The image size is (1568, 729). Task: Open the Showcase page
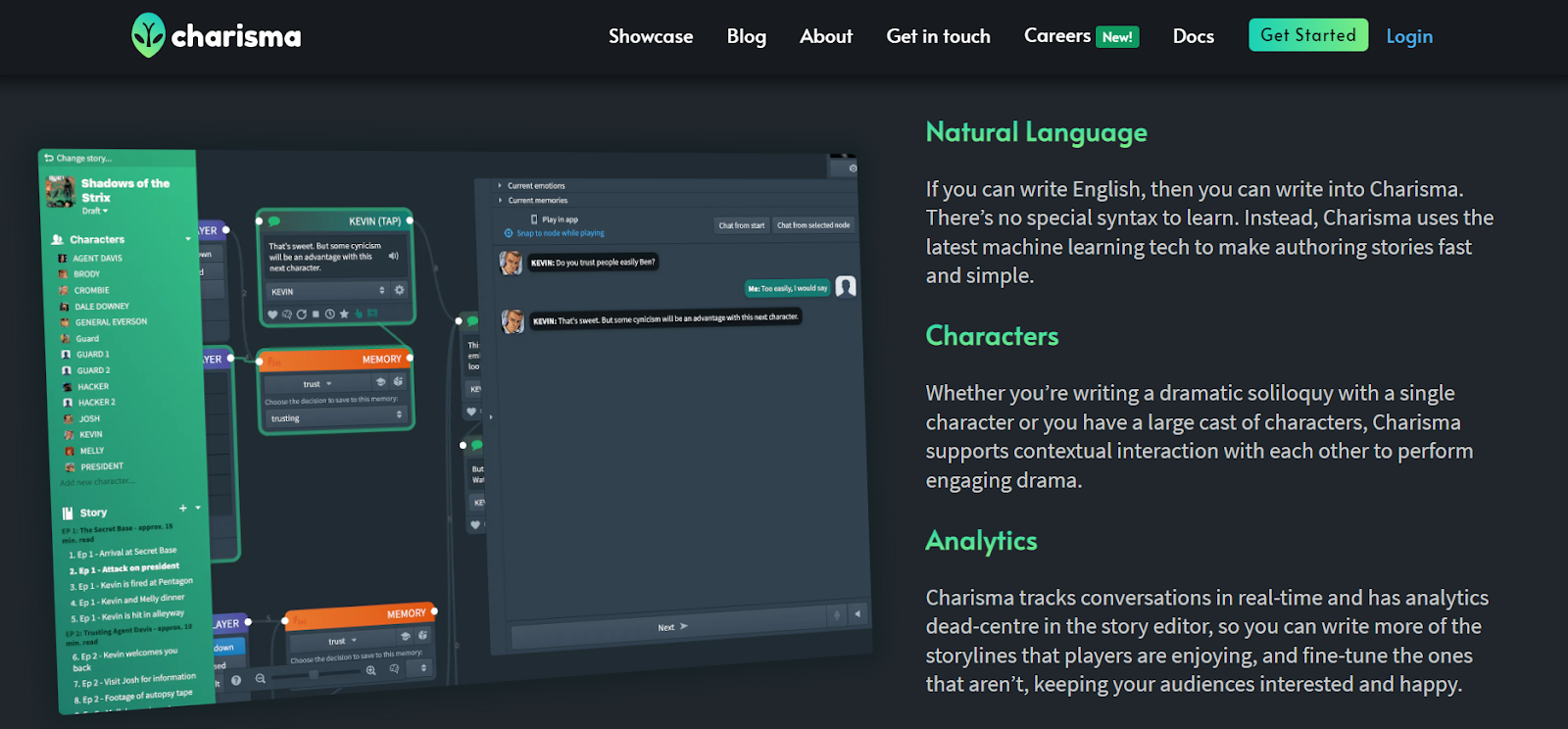click(x=651, y=36)
